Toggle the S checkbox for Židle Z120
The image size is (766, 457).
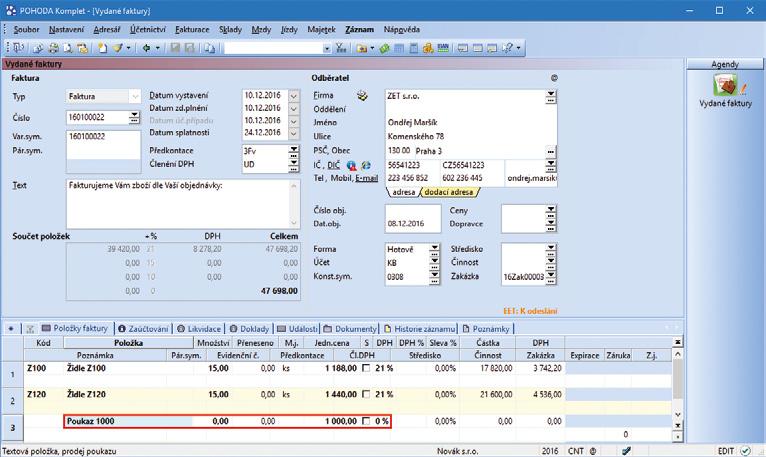point(366,394)
